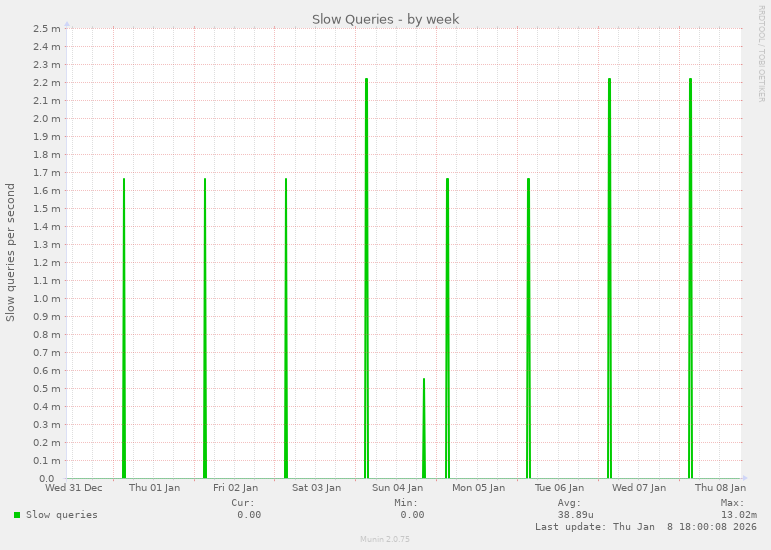Click the Last update timestamp line

click(x=646, y=526)
